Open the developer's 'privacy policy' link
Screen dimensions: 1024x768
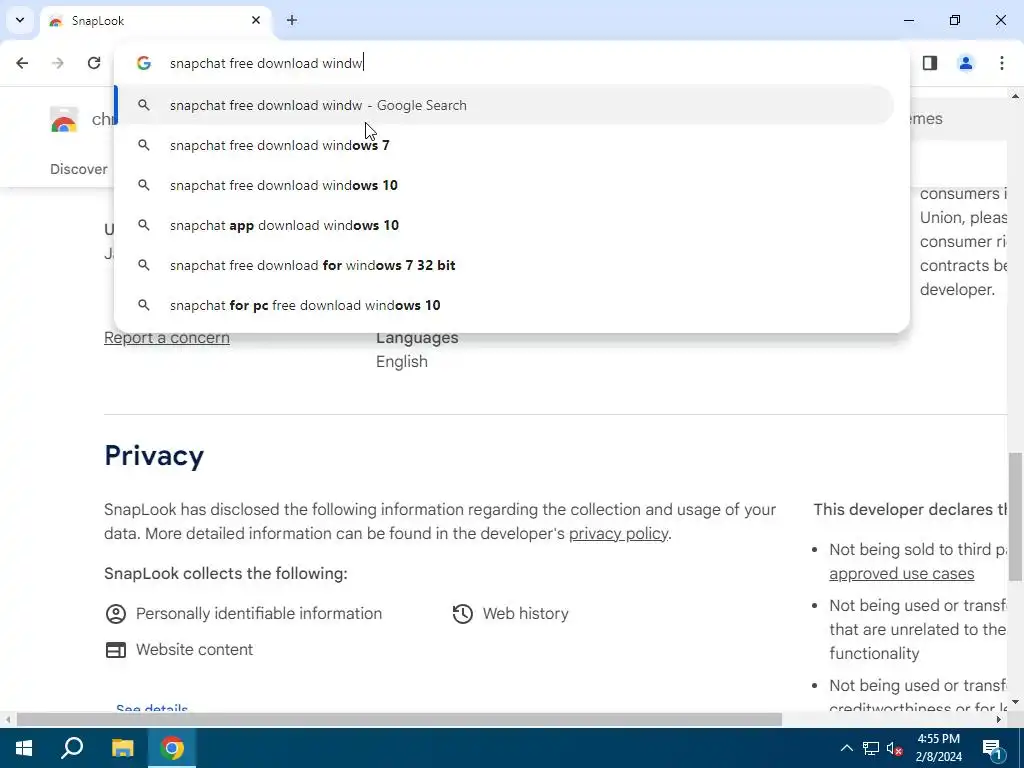(618, 534)
